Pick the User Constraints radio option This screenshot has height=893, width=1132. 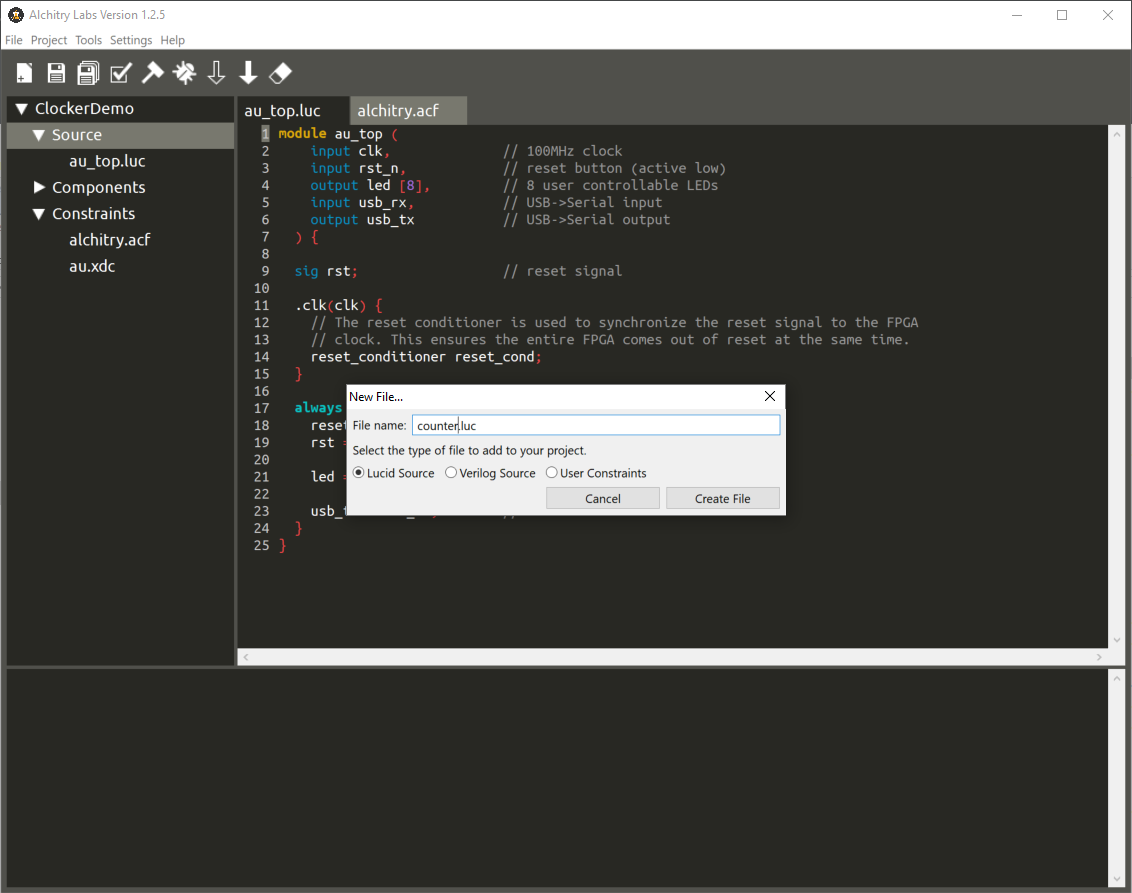tap(552, 473)
